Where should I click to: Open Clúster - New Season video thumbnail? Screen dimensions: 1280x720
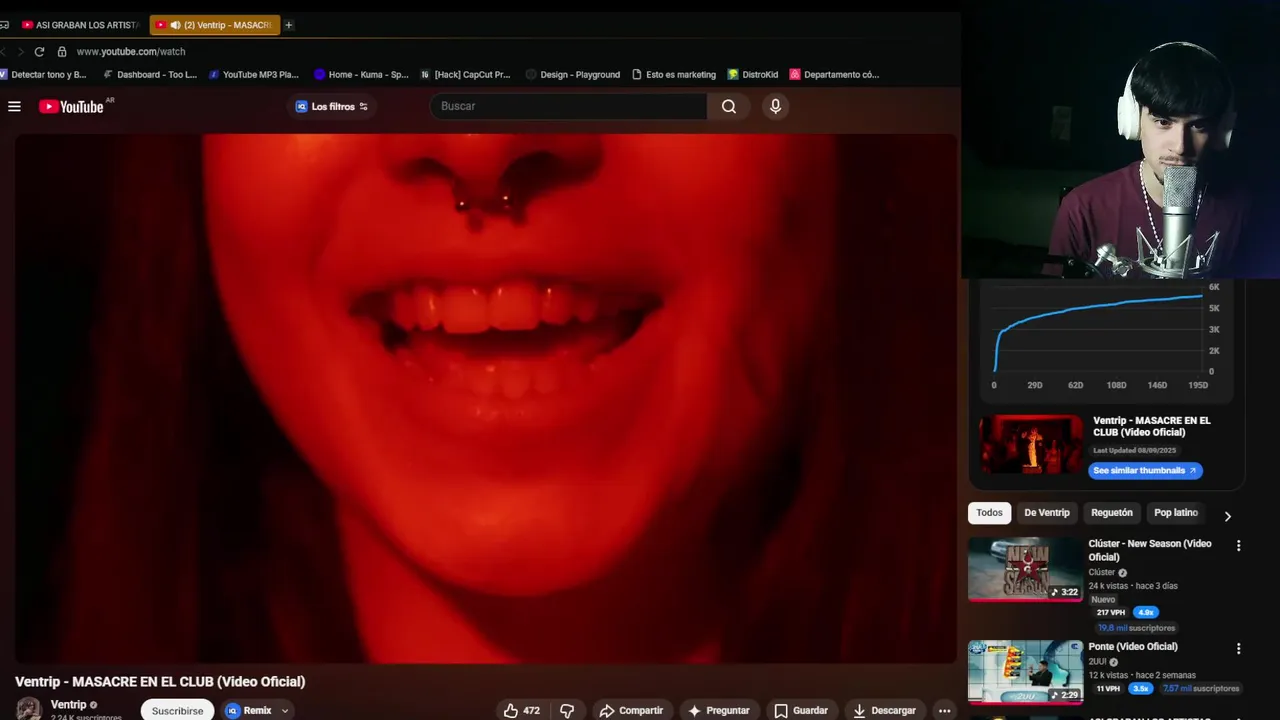pyautogui.click(x=1025, y=570)
